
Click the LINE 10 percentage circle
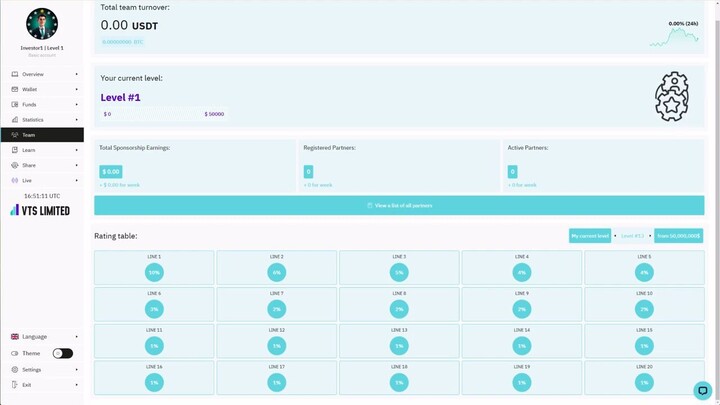tap(644, 309)
